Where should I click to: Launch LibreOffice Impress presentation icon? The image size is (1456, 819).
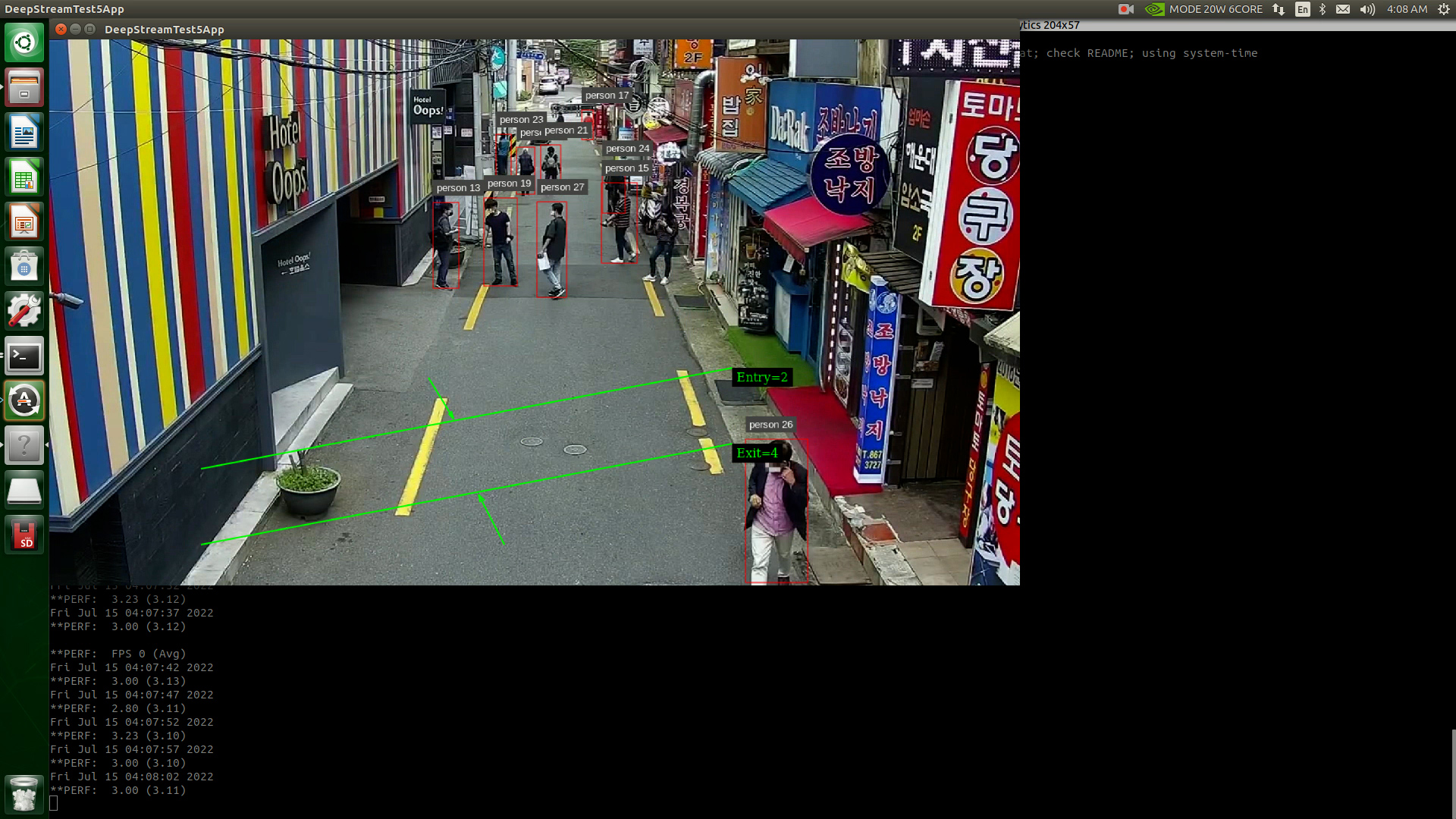24,222
